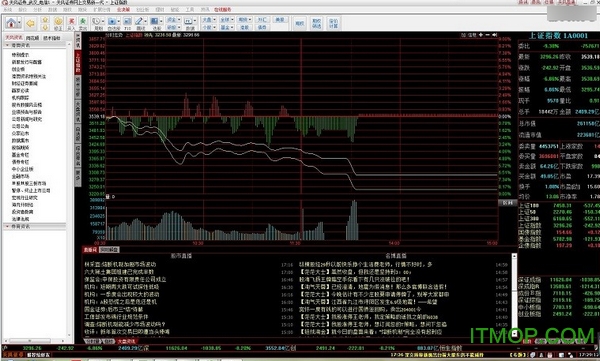Screen dimensions: 600x361
Task: Open the 系统 menu
Action: [8, 9]
